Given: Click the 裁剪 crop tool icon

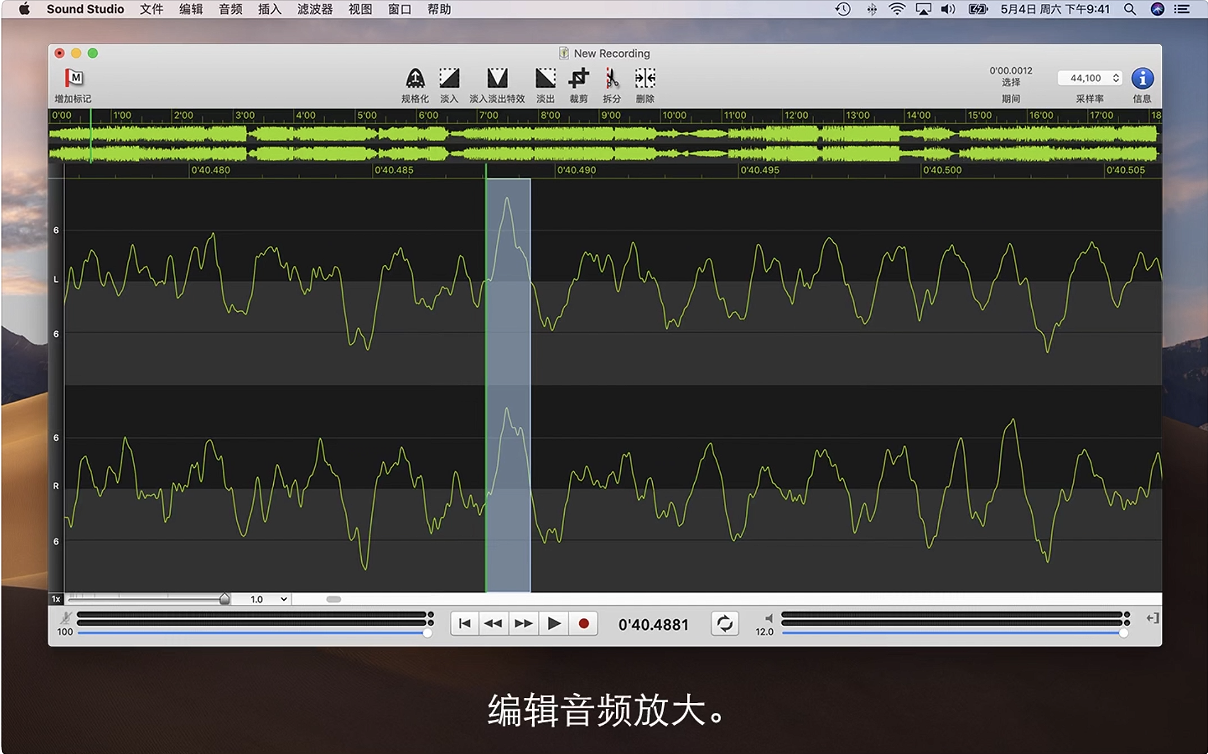Looking at the screenshot, I should 578,78.
